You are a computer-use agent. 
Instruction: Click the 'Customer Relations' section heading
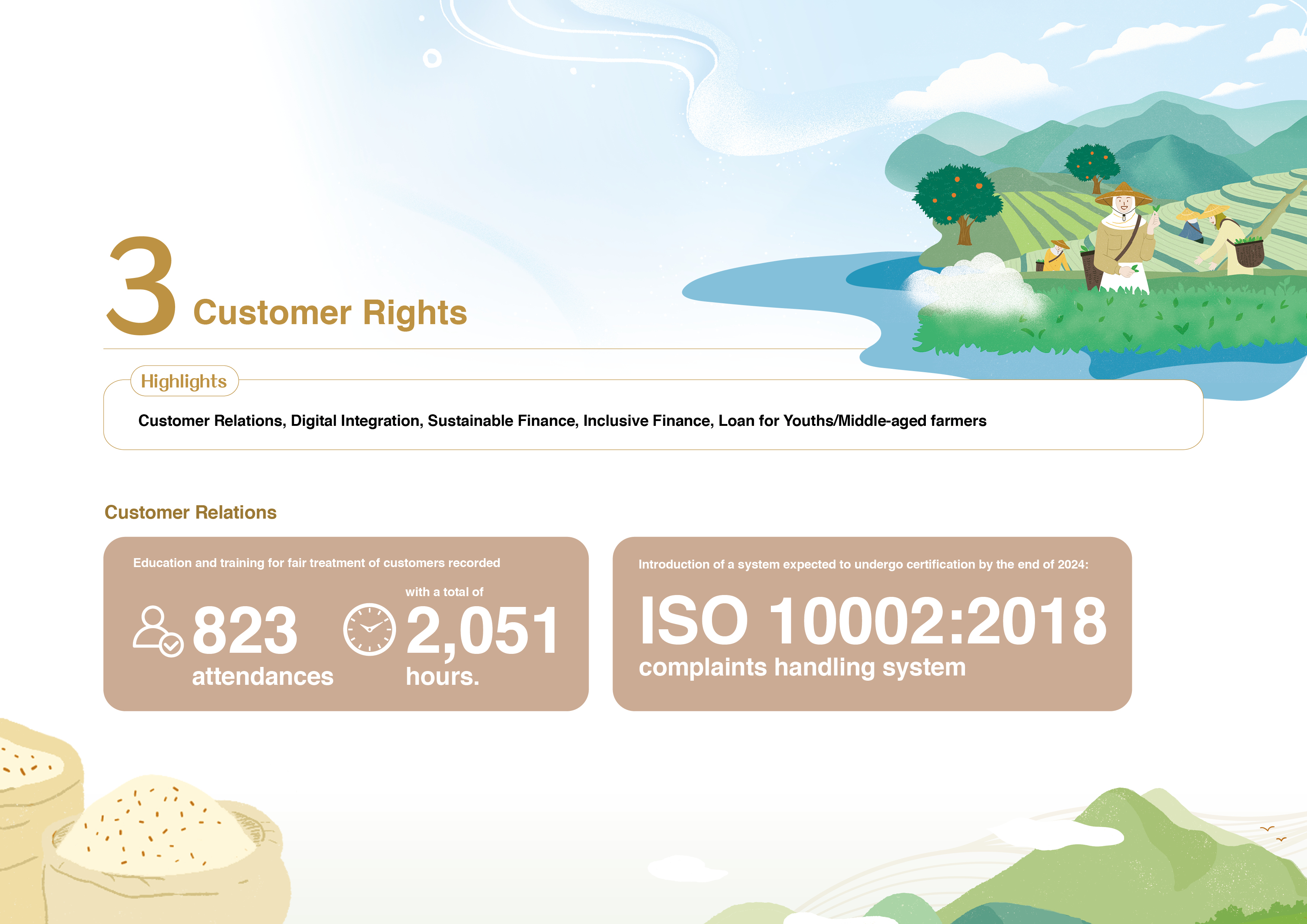coord(190,512)
